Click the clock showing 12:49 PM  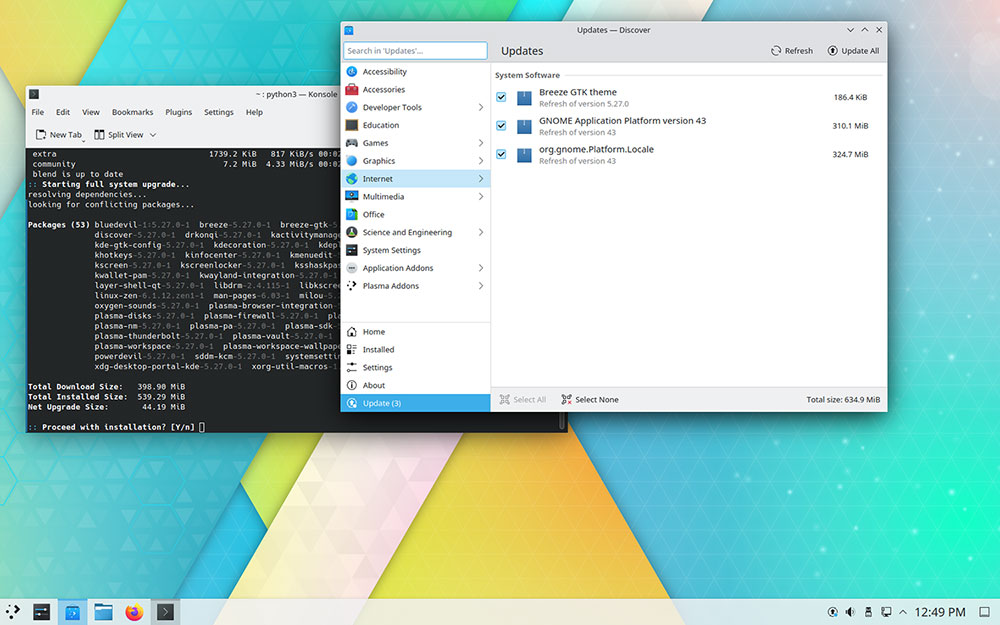tap(939, 612)
